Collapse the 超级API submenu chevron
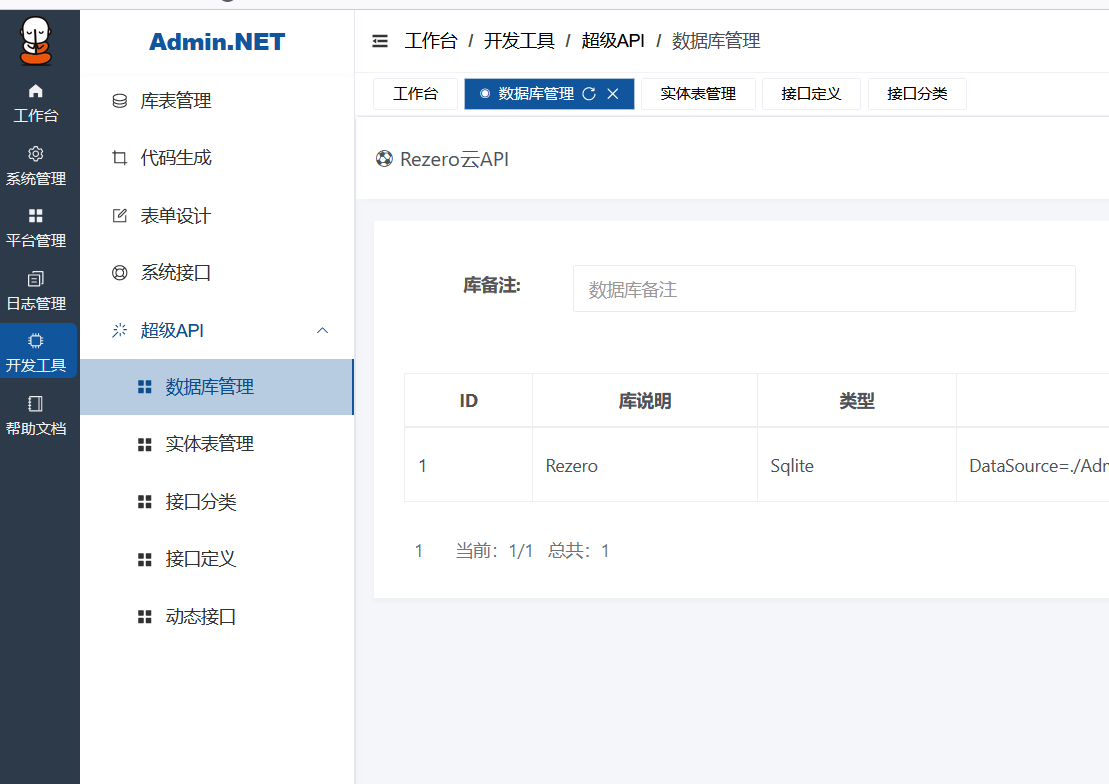 click(322, 330)
